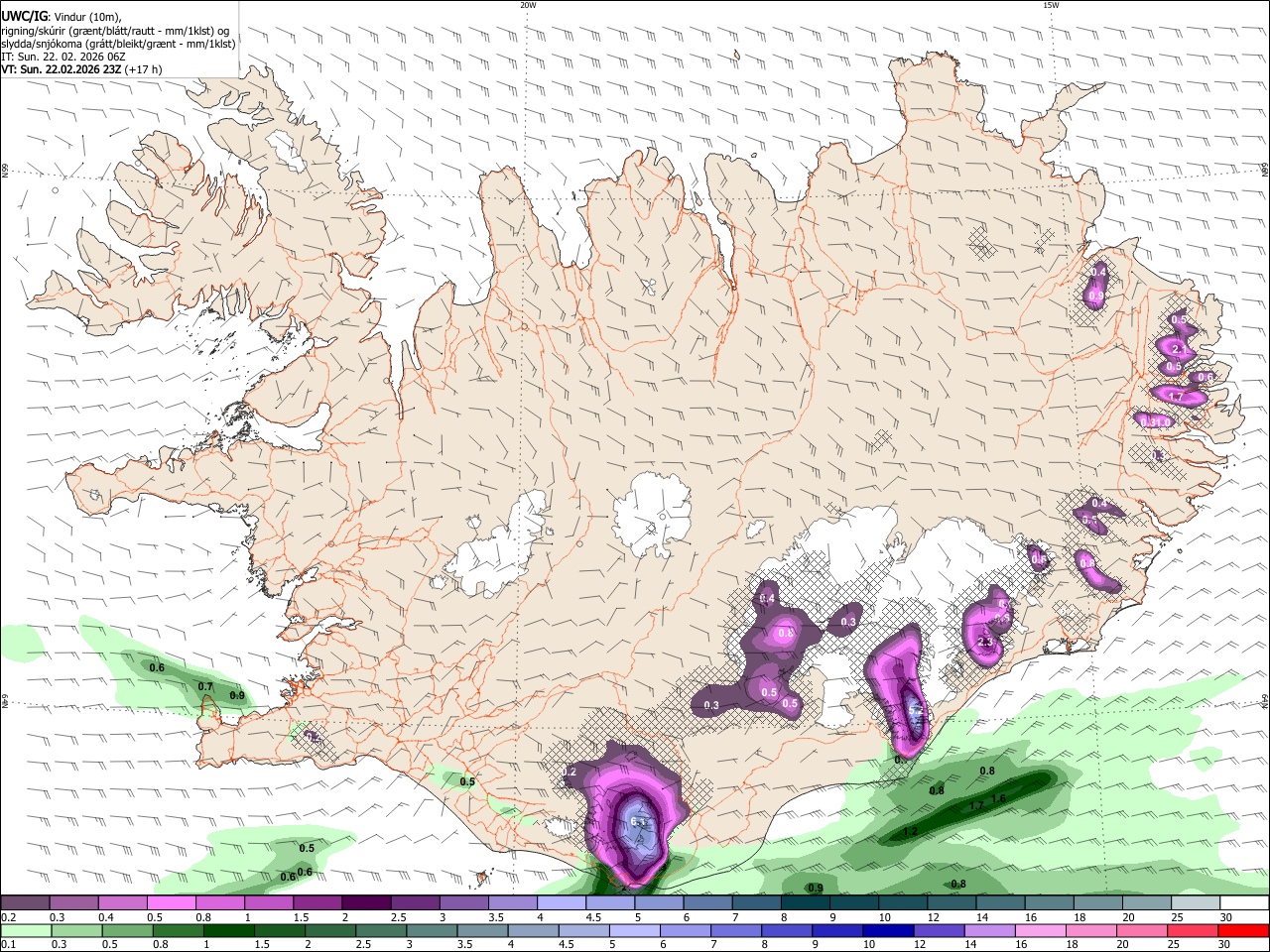The height and width of the screenshot is (952, 1270).
Task: Click the 'VT: Sun. 22.02.2026 23Z (+17 h)' line
Action: pyautogui.click(x=81, y=69)
